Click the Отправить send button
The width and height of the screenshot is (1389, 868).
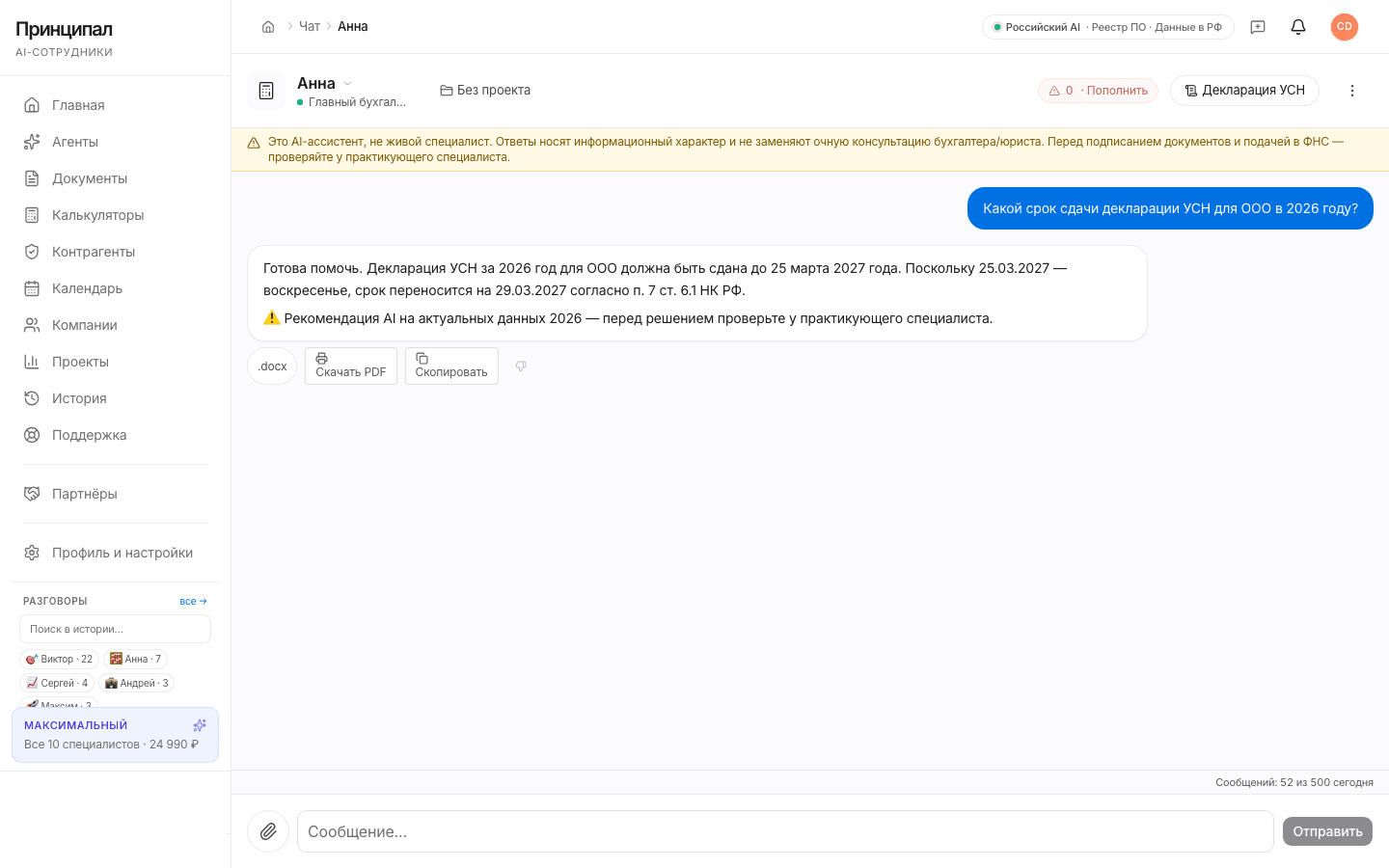click(x=1327, y=831)
